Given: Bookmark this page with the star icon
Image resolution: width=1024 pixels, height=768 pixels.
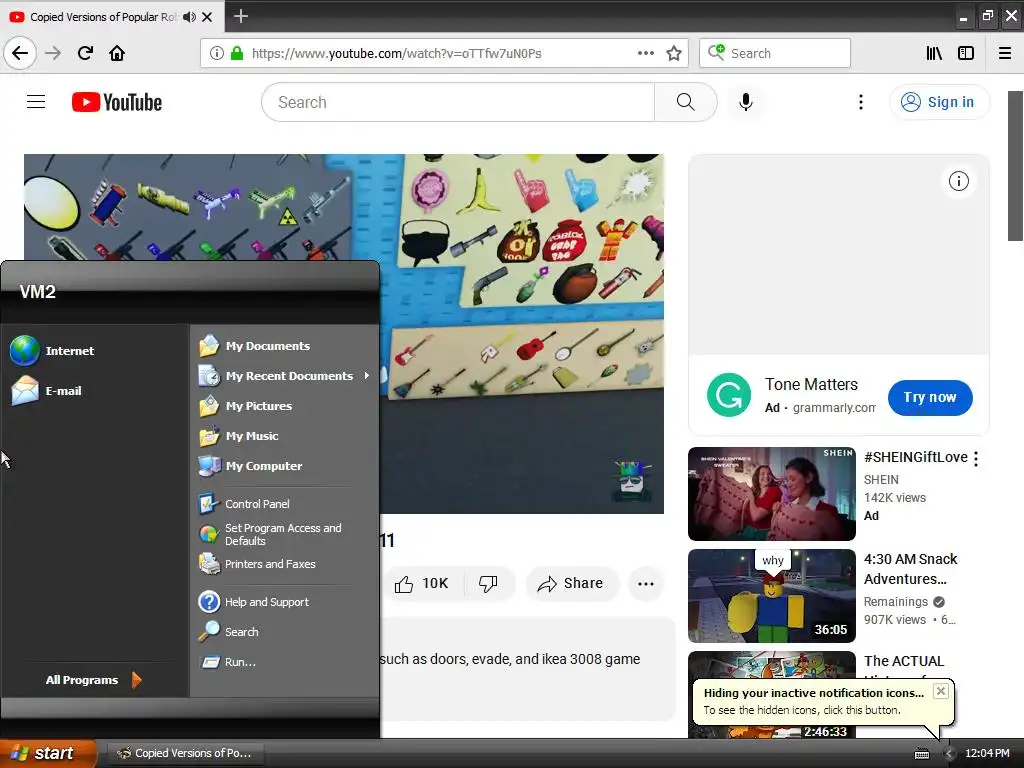Looking at the screenshot, I should [674, 53].
